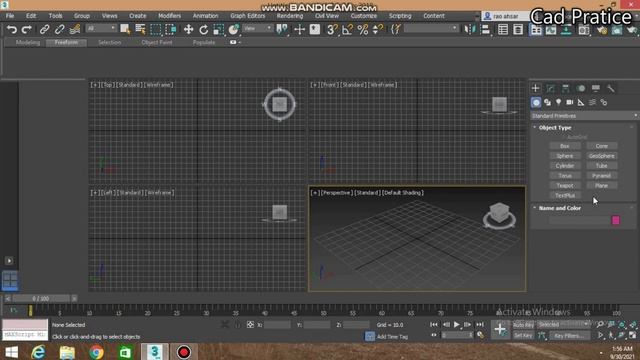
Task: Click the Pyramid primitive button
Action: click(602, 176)
